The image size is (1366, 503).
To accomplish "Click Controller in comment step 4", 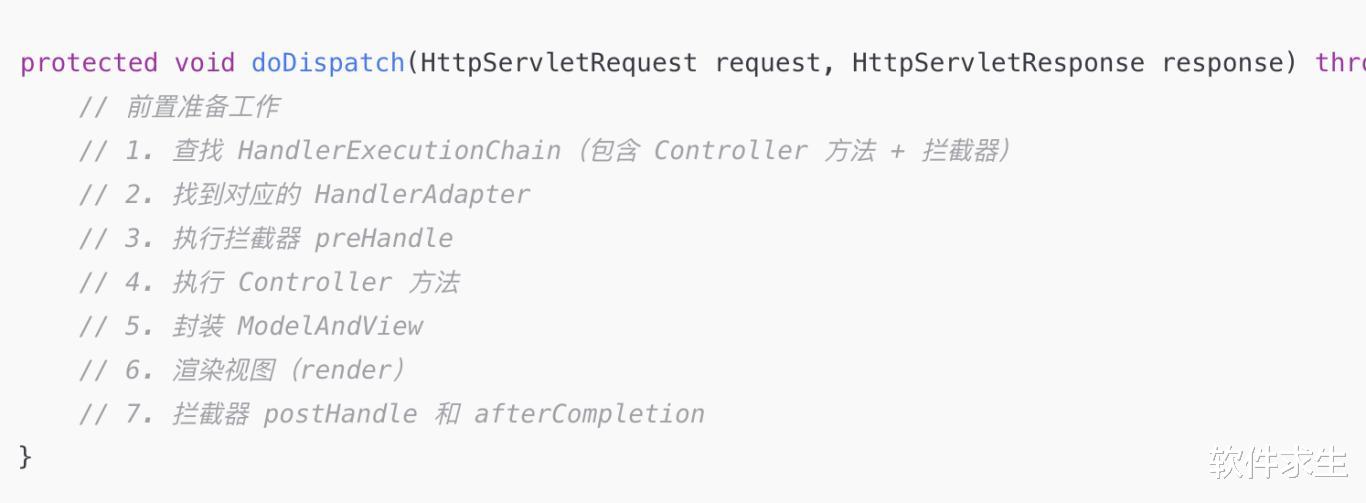I will 314,283.
